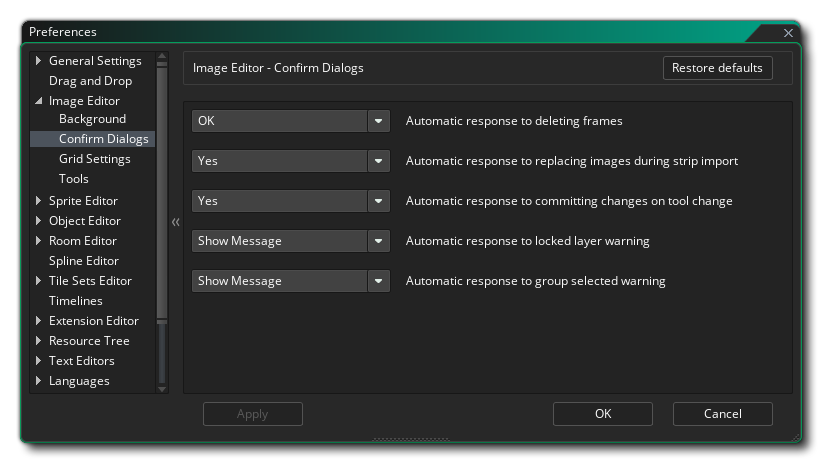Open the Tools preferences page

point(74,179)
